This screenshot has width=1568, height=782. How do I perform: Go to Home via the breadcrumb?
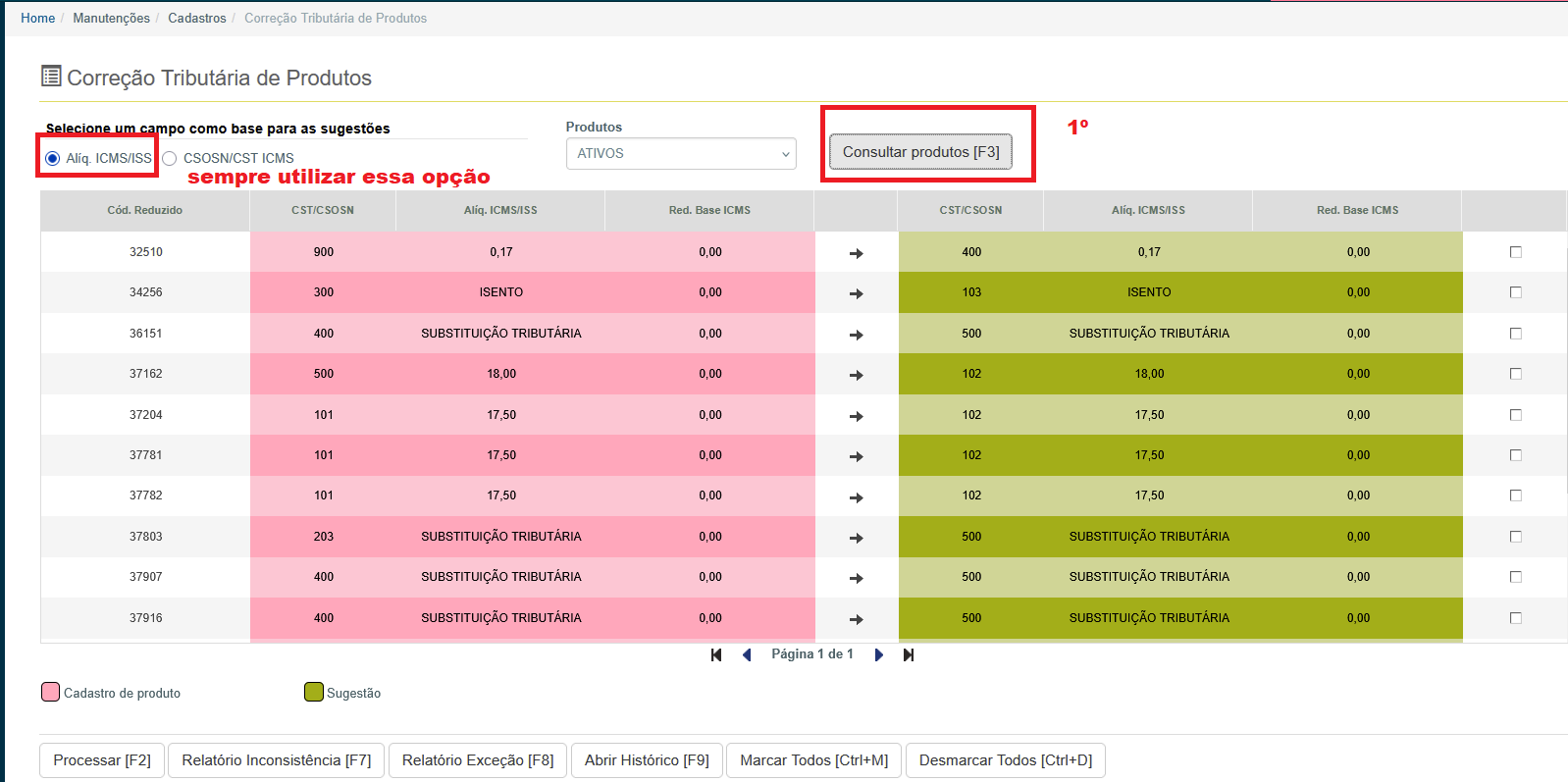point(37,18)
